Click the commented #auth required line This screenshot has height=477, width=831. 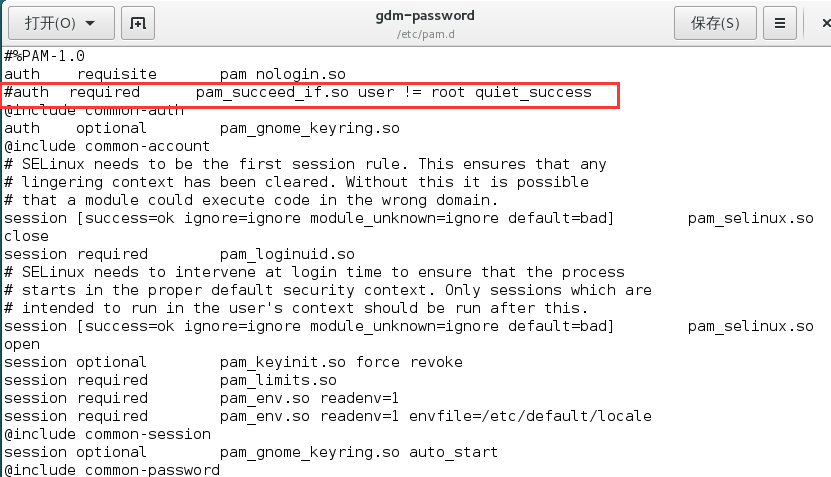(x=298, y=92)
